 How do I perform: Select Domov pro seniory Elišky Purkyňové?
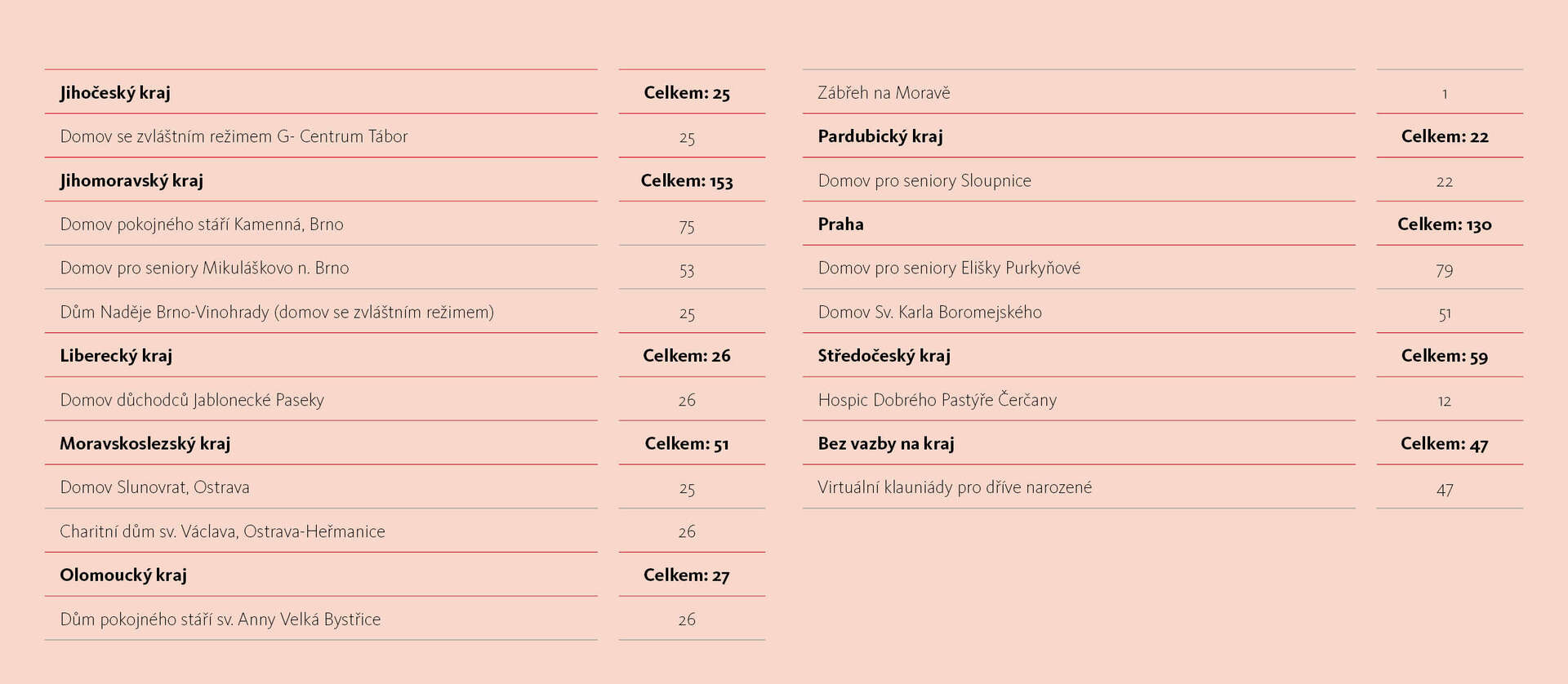[949, 268]
